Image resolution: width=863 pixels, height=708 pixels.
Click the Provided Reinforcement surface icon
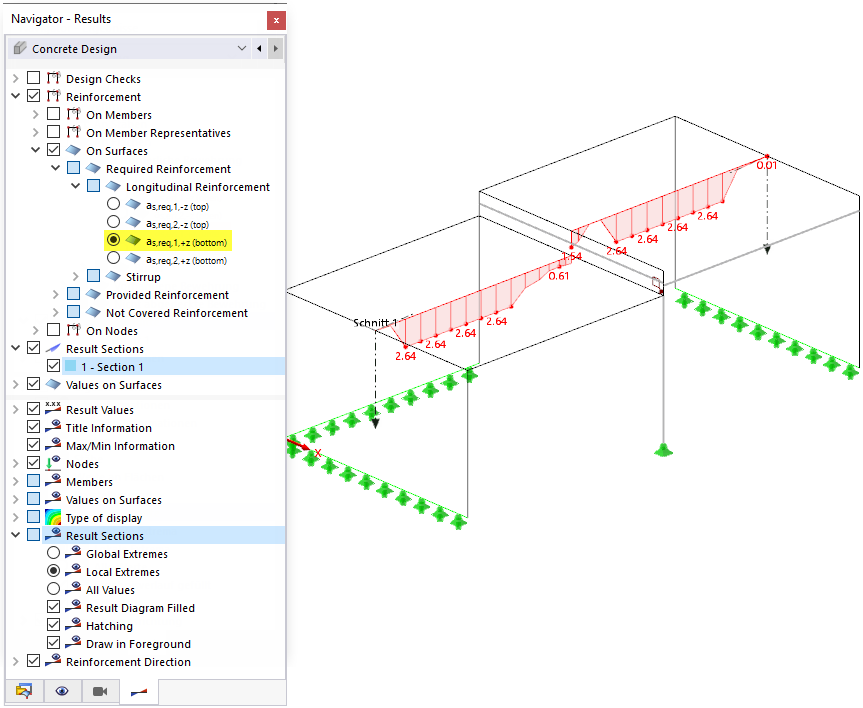tap(93, 294)
